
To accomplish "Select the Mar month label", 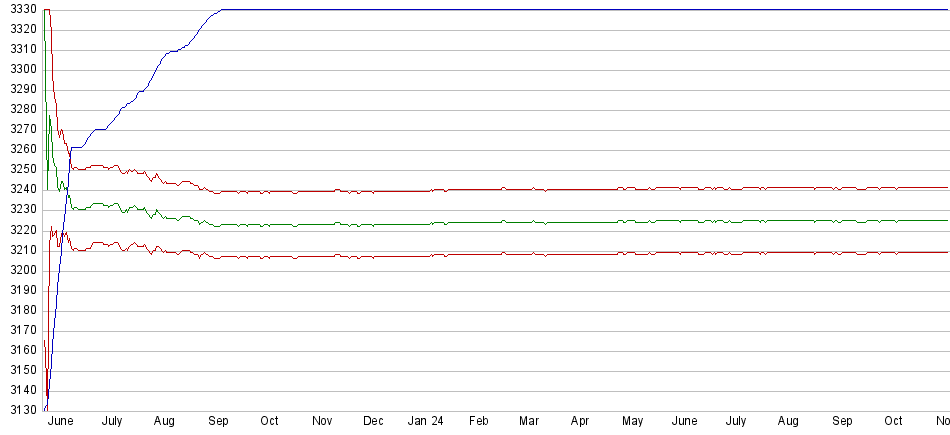I will point(529,421).
